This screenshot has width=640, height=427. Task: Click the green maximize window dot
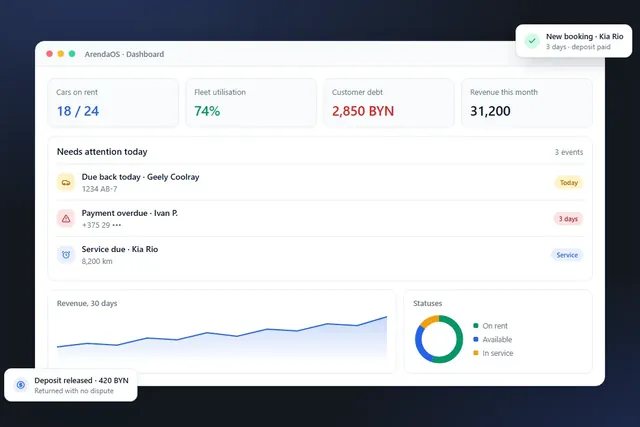(72, 54)
